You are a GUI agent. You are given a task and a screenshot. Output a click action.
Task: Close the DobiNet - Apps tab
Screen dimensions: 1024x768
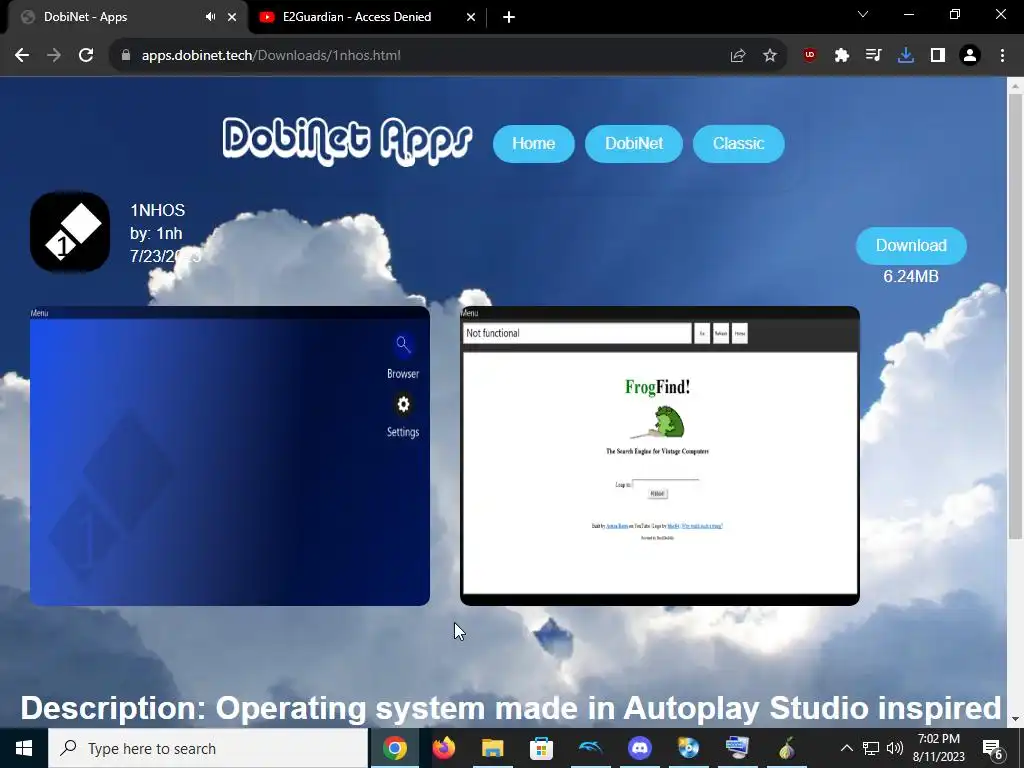pos(232,17)
